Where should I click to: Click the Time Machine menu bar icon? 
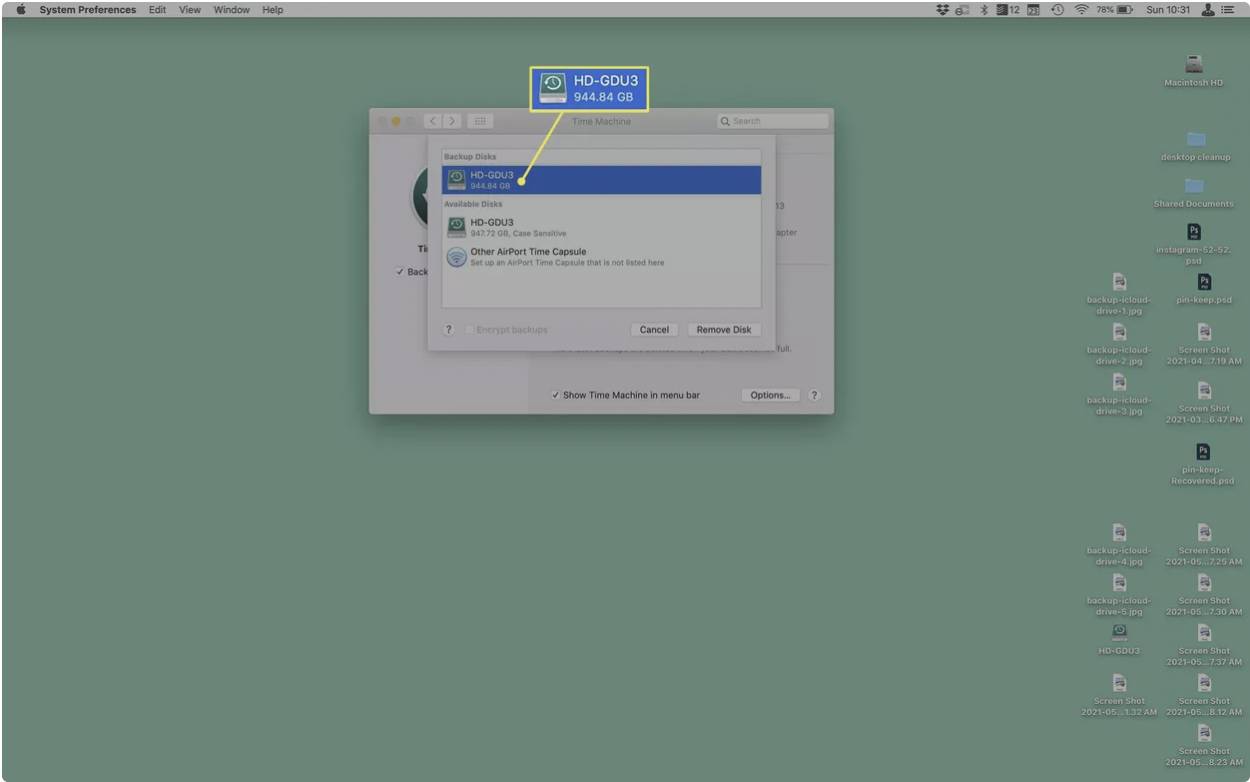coord(1057,10)
